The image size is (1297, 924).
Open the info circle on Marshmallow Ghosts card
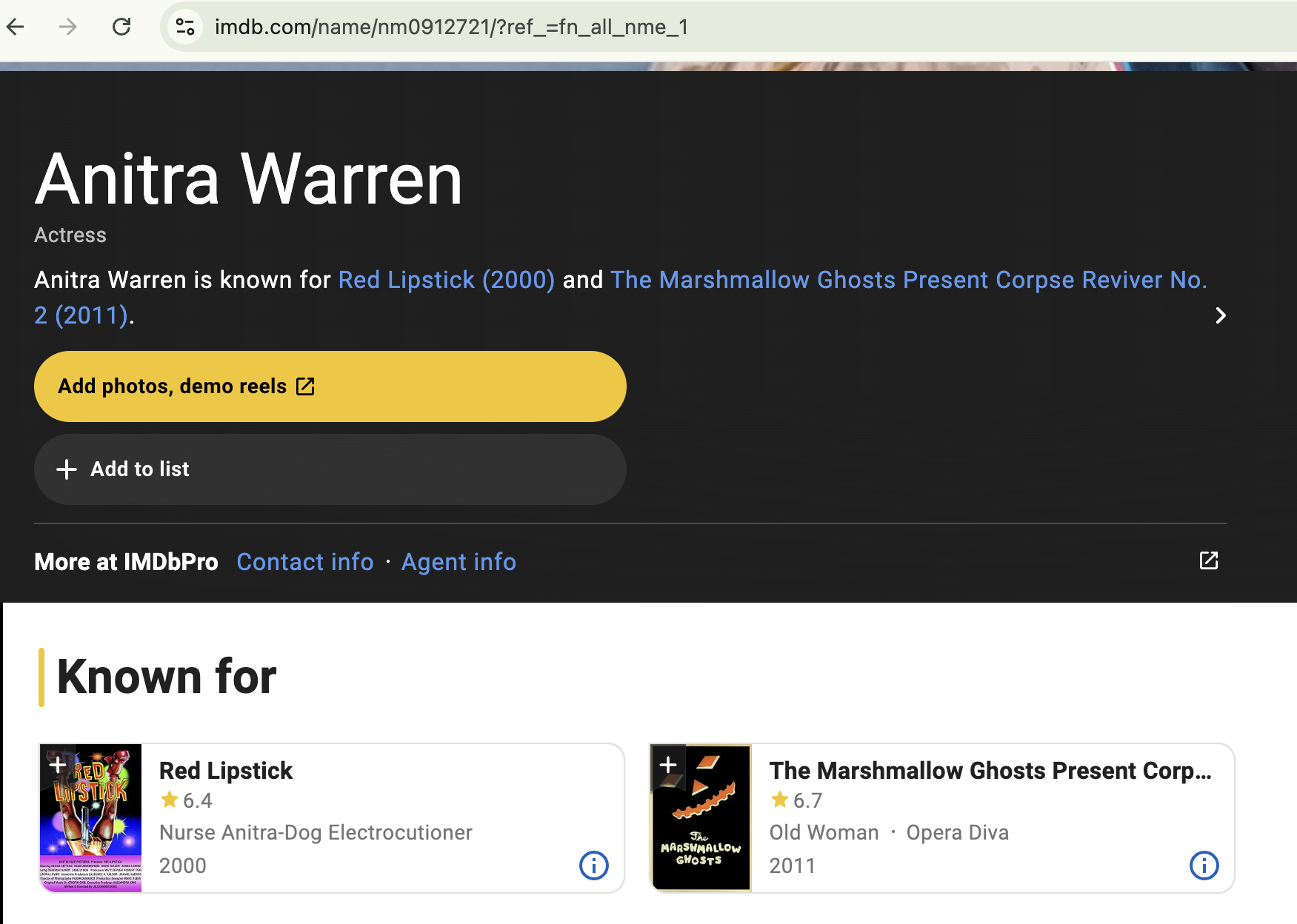click(1204, 865)
